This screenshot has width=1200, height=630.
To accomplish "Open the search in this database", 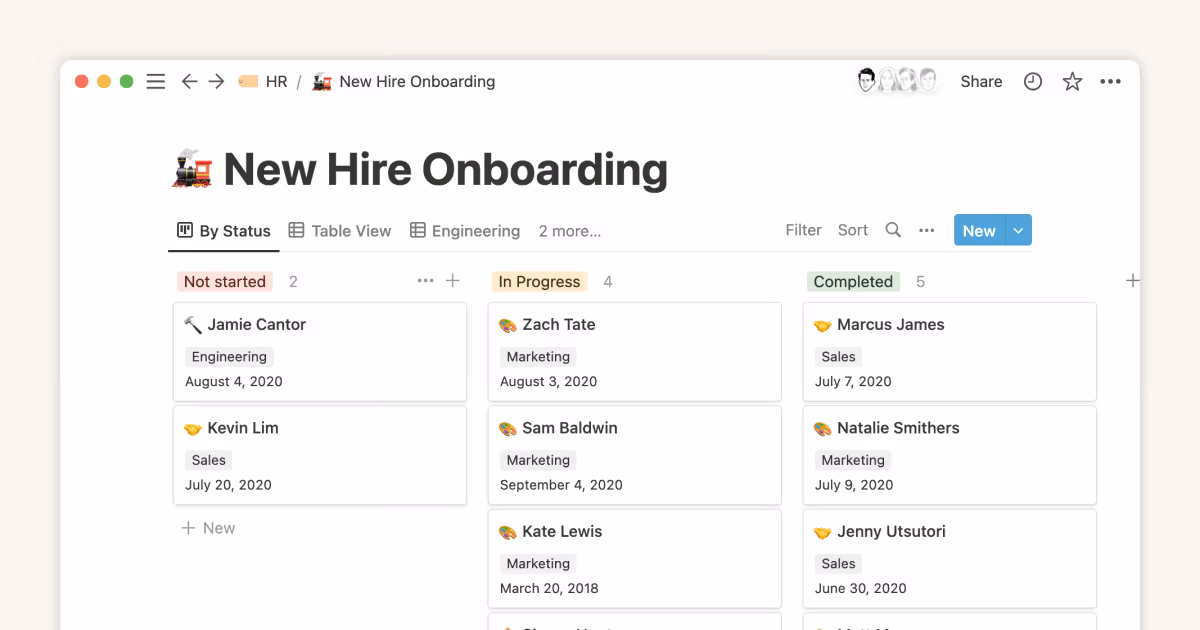I will (x=893, y=230).
